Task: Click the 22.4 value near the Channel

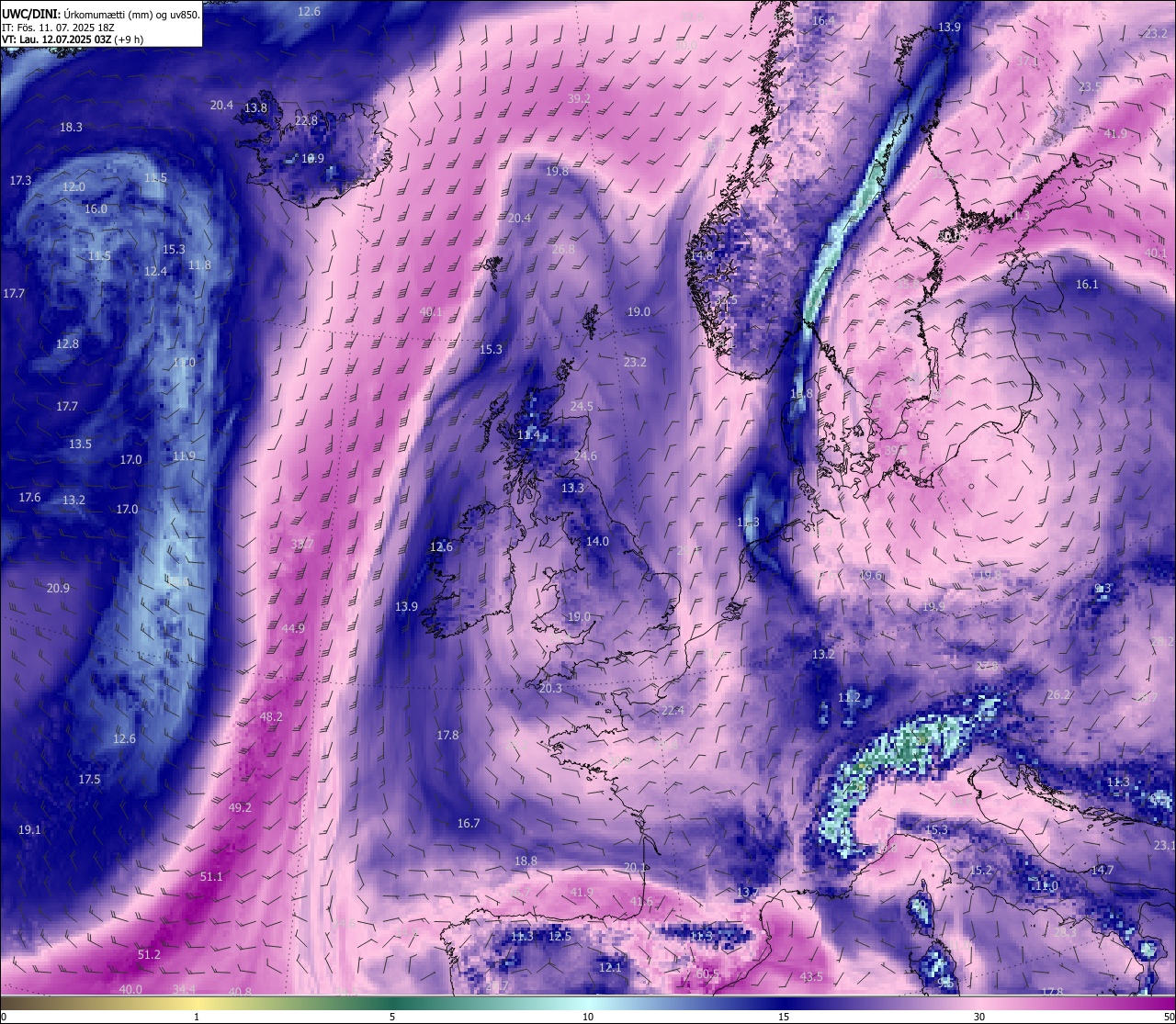Action: (673, 710)
